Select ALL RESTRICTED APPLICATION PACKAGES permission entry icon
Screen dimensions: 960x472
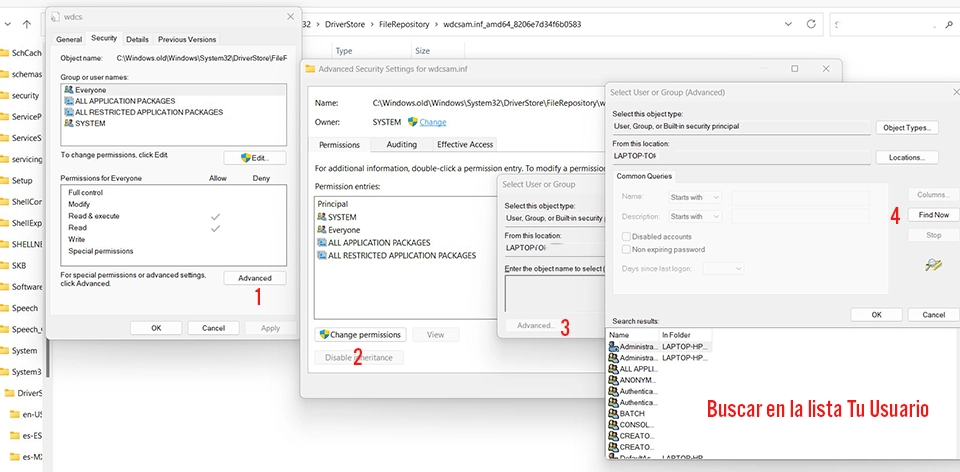[x=321, y=255]
